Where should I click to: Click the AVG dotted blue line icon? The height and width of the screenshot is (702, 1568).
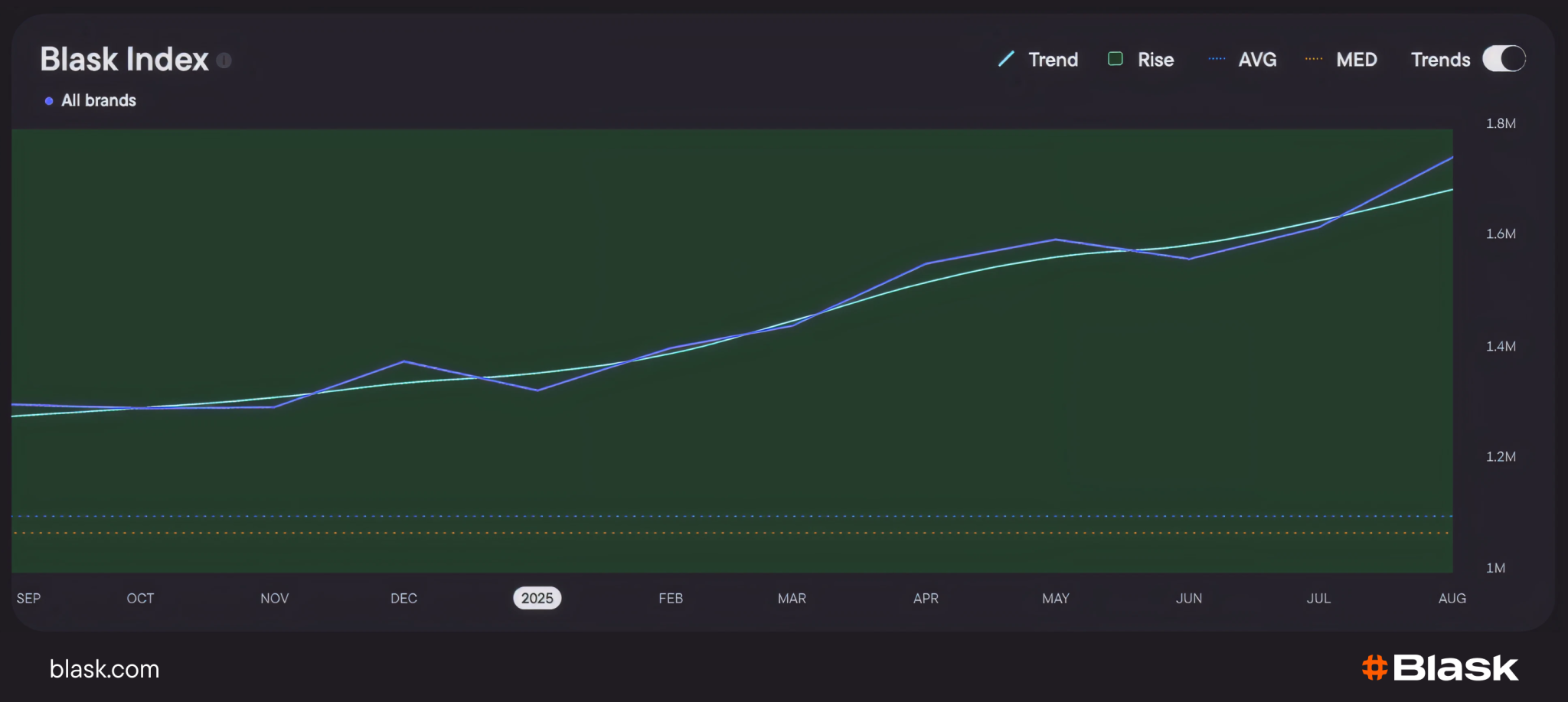pos(1217,59)
